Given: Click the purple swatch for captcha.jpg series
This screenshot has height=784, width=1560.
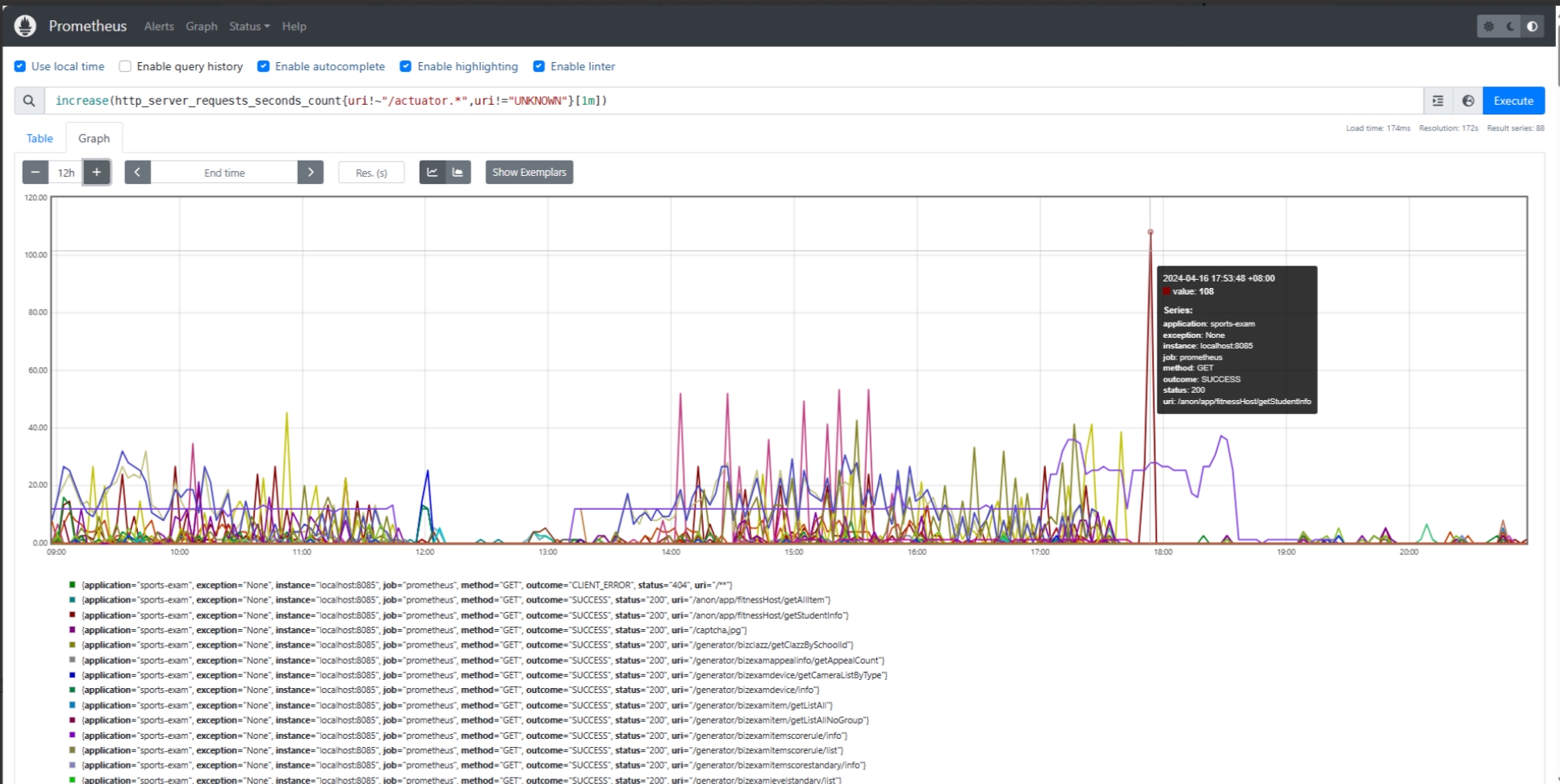Looking at the screenshot, I should [x=73, y=630].
